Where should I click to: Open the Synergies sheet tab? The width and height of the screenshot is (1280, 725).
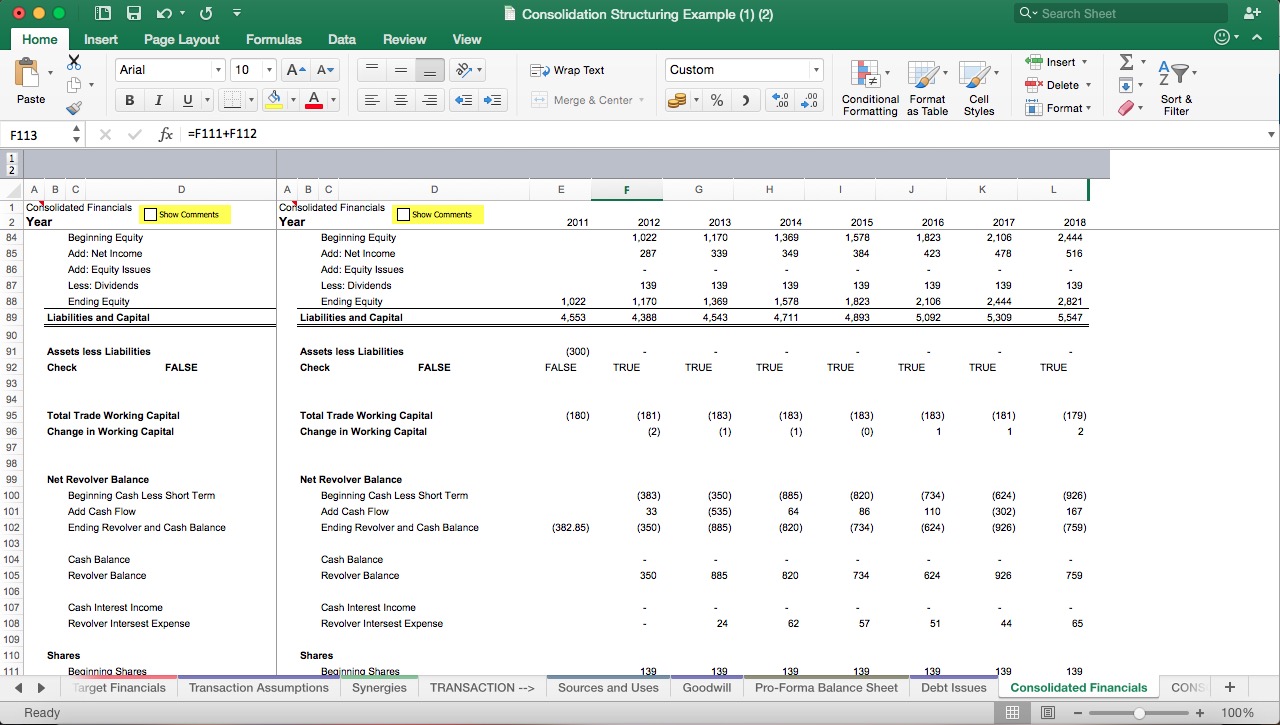(x=379, y=688)
